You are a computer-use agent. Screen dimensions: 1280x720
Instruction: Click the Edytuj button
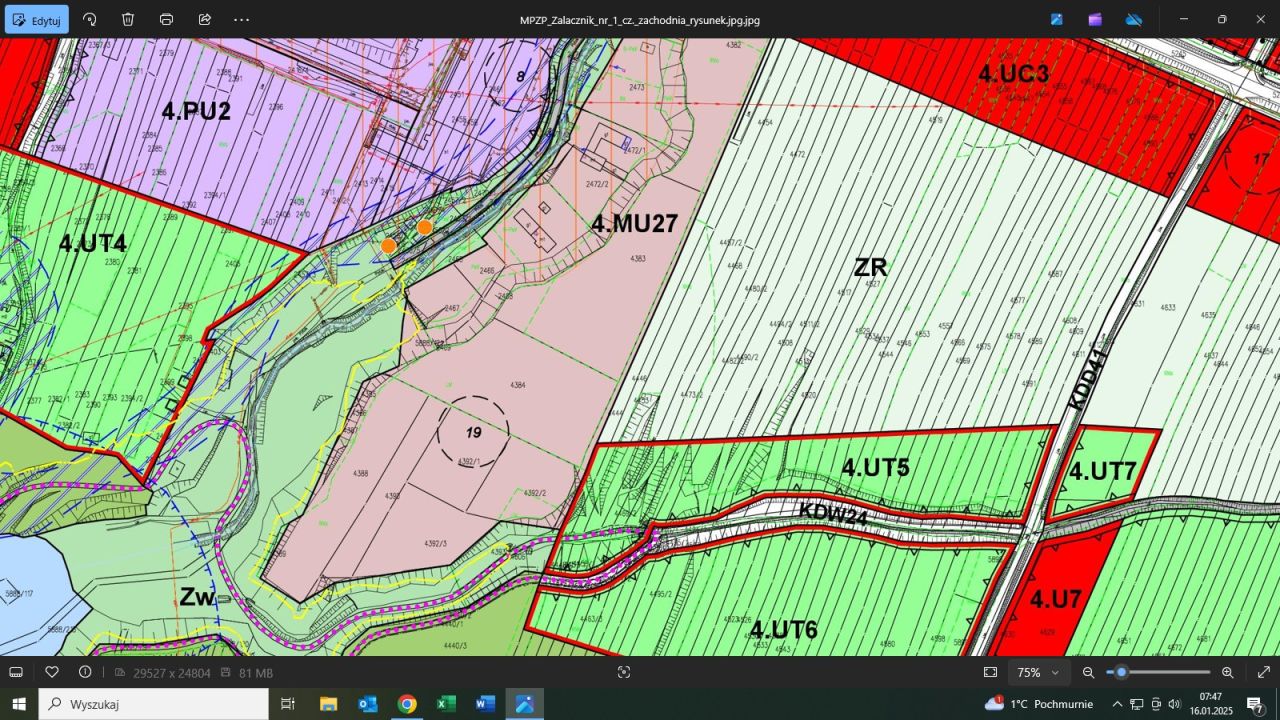(36, 20)
